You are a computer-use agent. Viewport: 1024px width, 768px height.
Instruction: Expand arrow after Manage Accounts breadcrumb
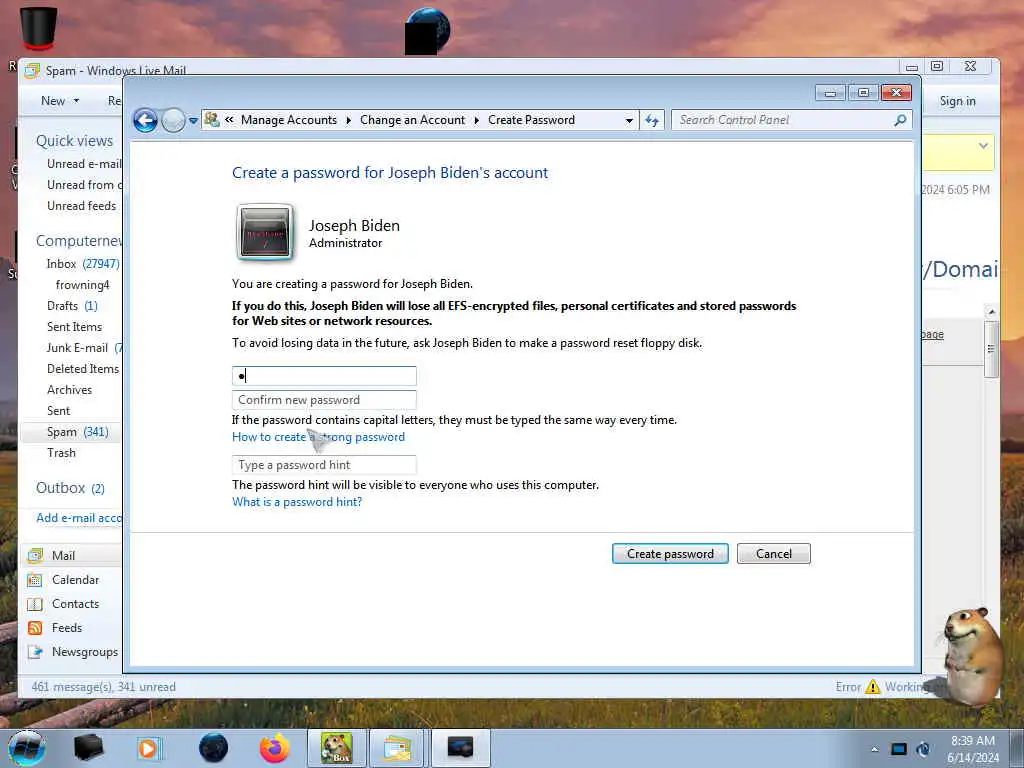(348, 120)
